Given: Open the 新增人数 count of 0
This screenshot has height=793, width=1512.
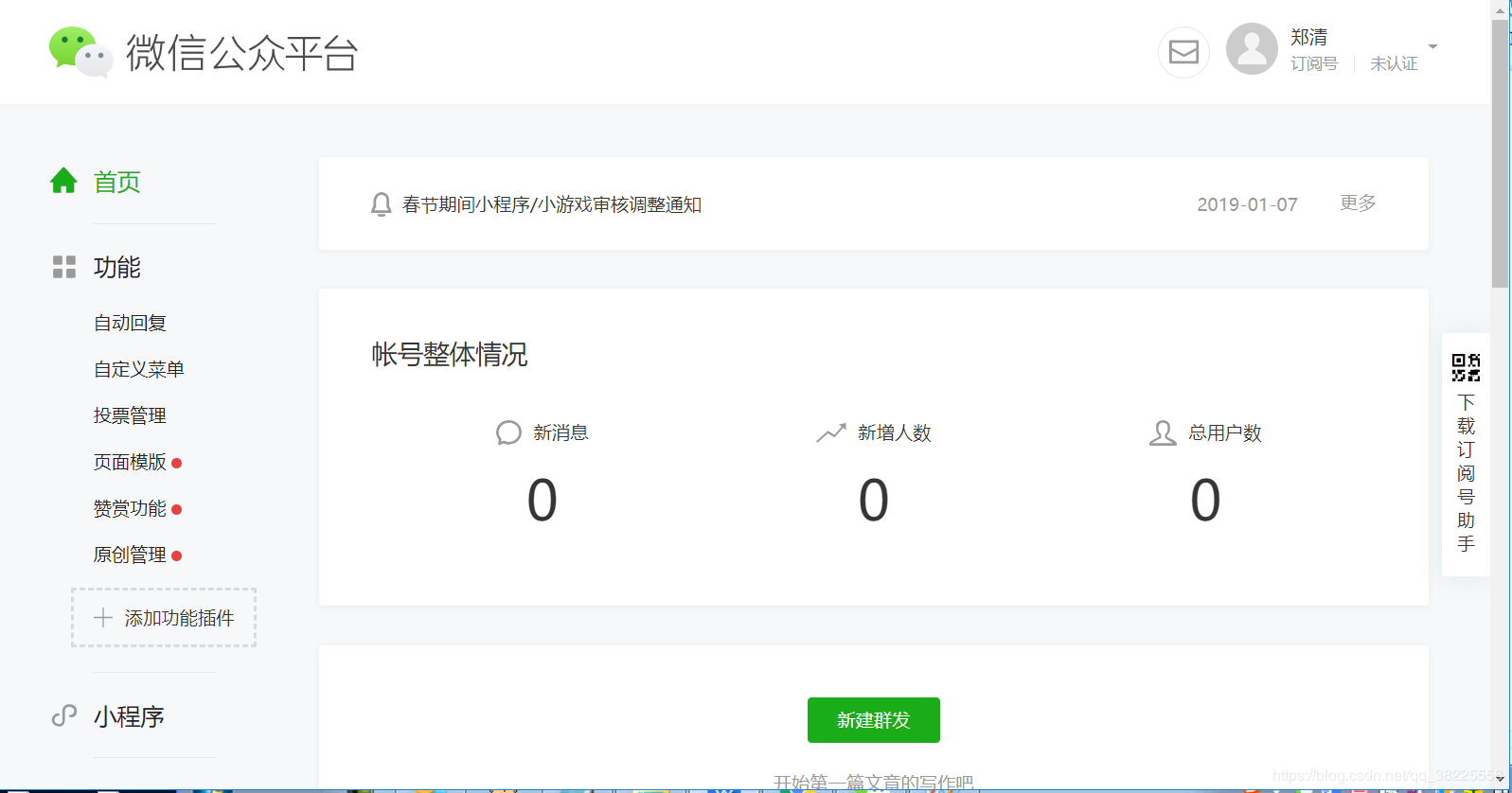Looking at the screenshot, I should (874, 500).
